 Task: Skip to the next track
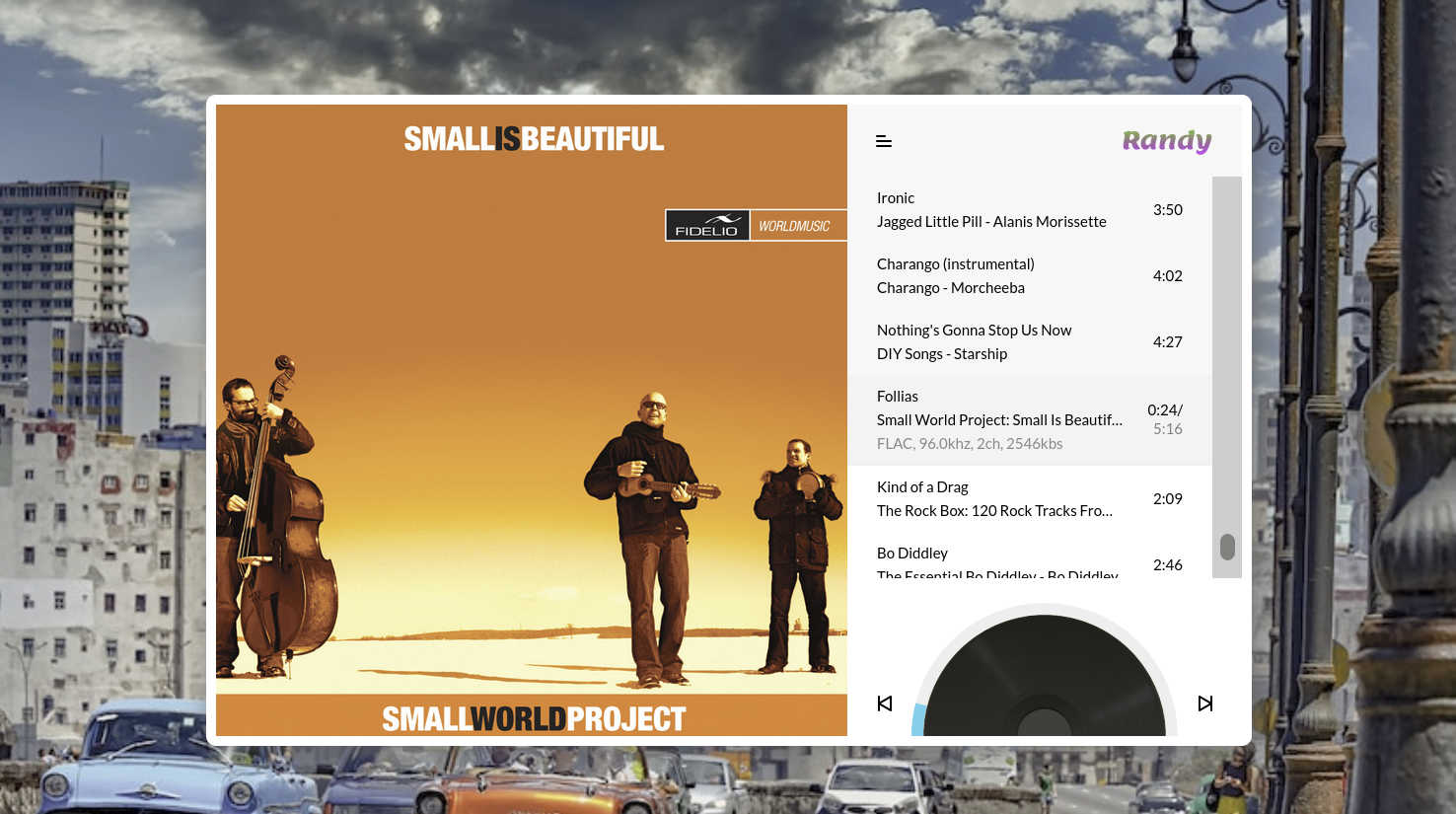(x=1204, y=703)
